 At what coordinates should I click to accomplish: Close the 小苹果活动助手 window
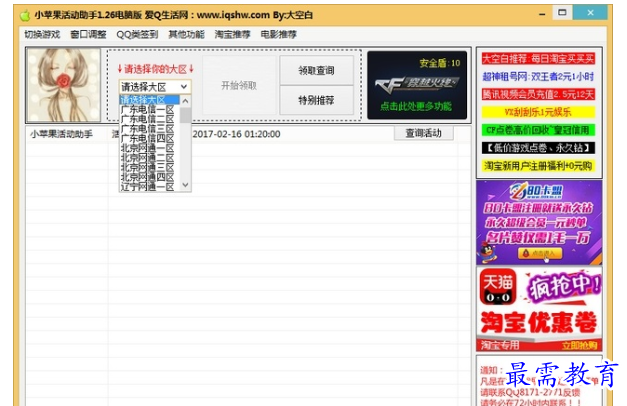click(x=590, y=13)
